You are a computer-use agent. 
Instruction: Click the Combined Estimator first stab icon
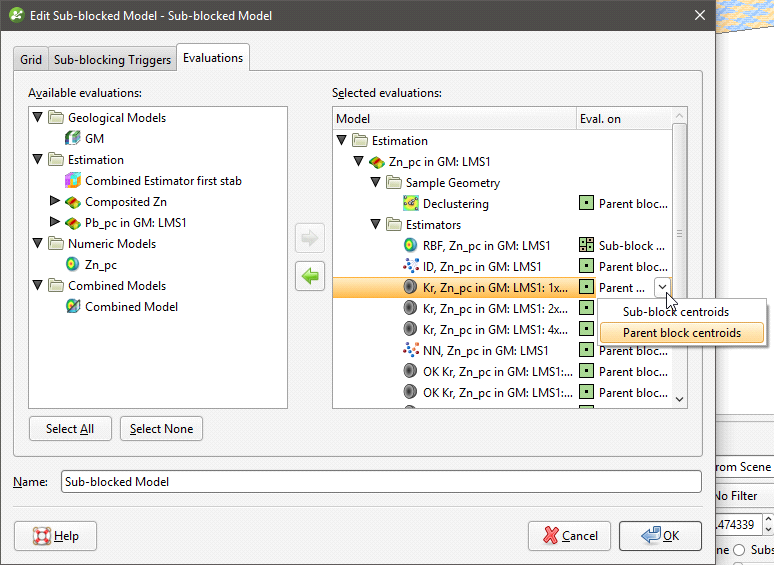pyautogui.click(x=72, y=181)
